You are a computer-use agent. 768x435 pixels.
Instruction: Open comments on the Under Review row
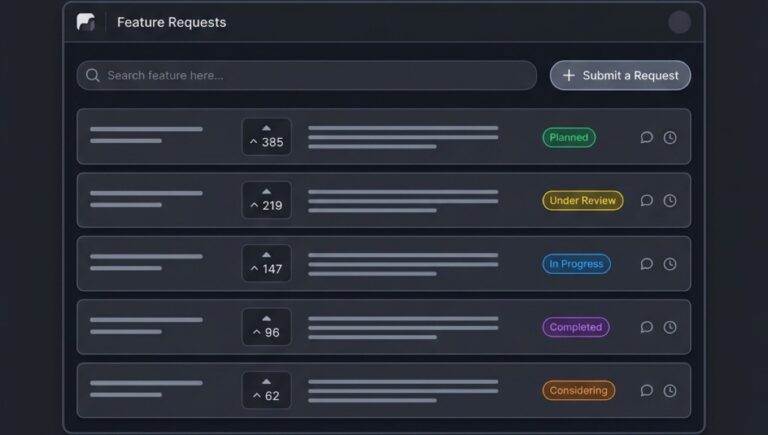(647, 200)
